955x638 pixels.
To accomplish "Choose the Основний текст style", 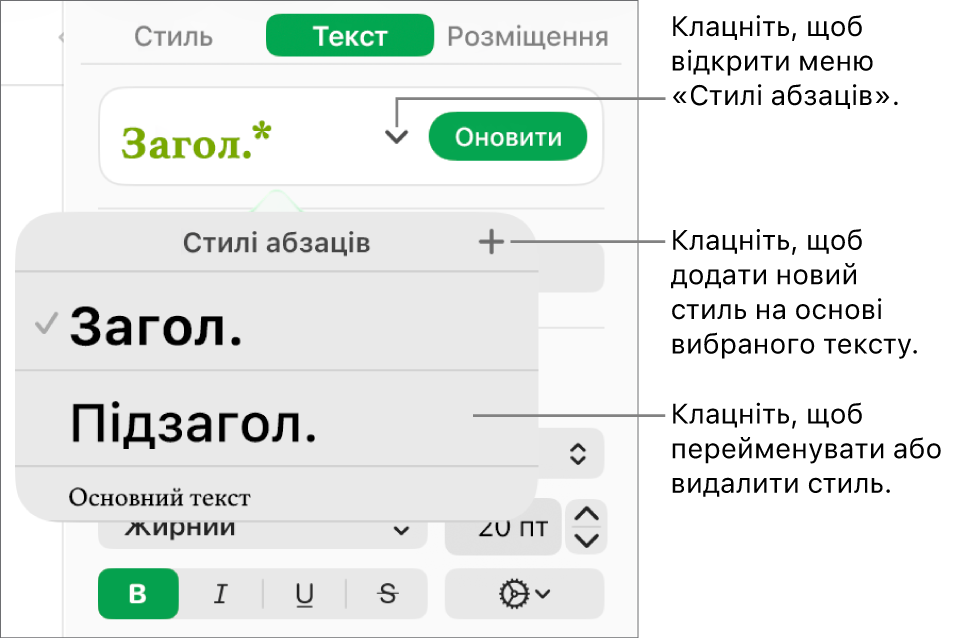I will [277, 496].
